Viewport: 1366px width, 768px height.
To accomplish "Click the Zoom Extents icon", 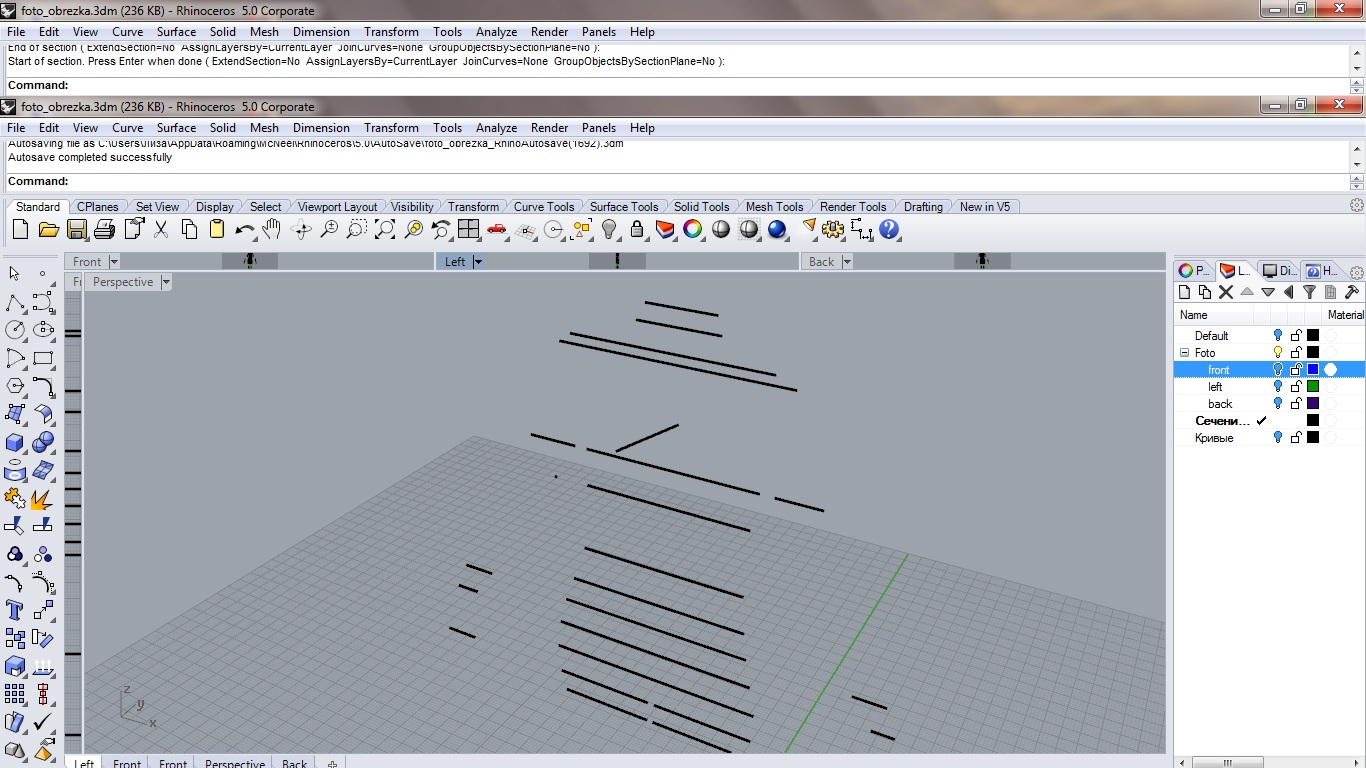I will tap(385, 230).
